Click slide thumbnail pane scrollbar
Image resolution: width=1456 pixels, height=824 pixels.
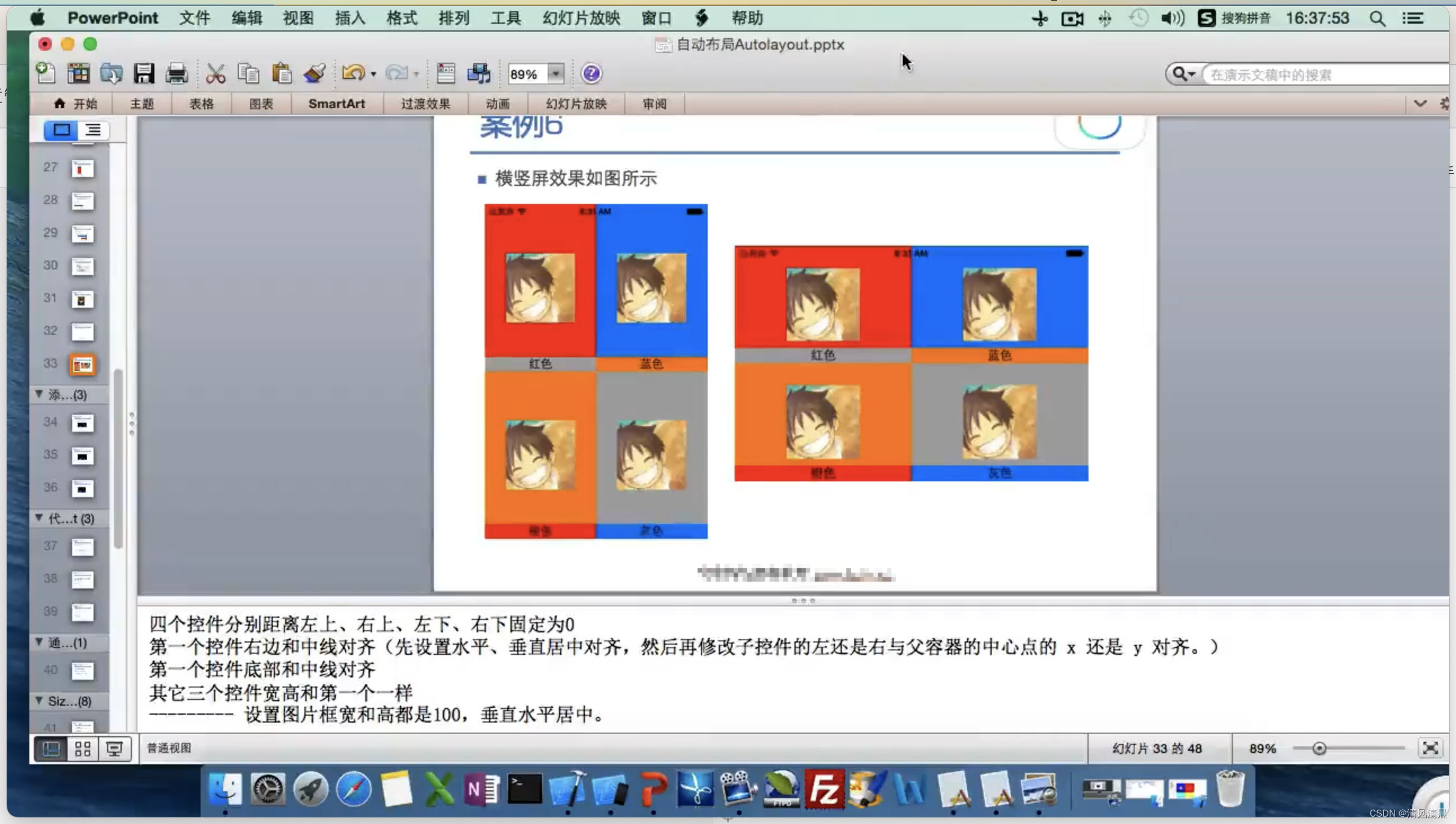[x=118, y=459]
